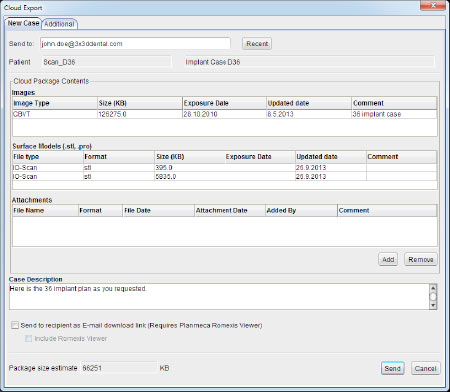This screenshot has width=450, height=392.
Task: Select the IO-Scan row sized 5835.0
Action: (x=225, y=176)
